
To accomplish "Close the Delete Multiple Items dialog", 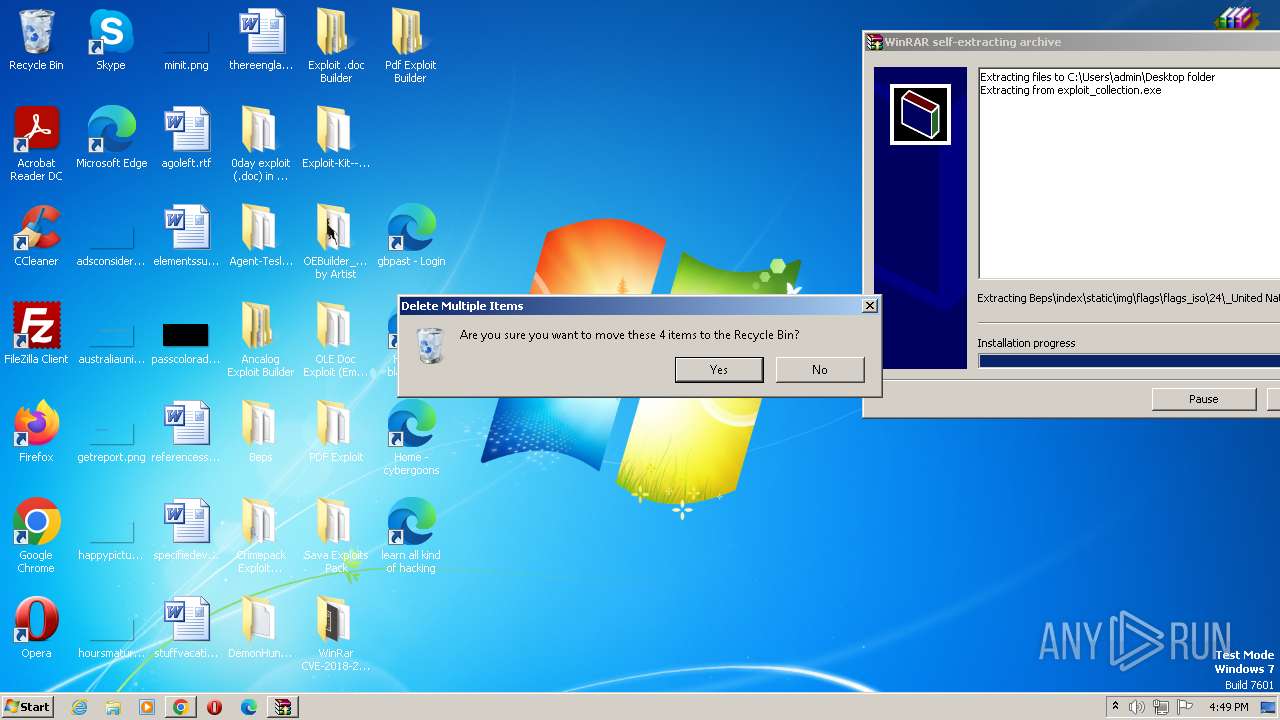I will 869,306.
